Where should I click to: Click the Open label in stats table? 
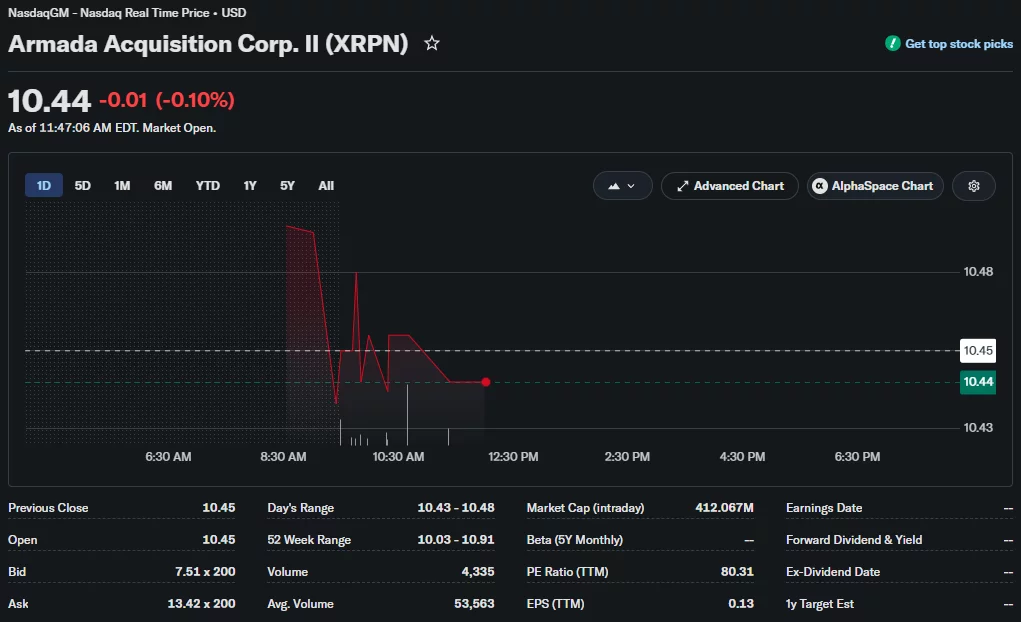(x=22, y=540)
